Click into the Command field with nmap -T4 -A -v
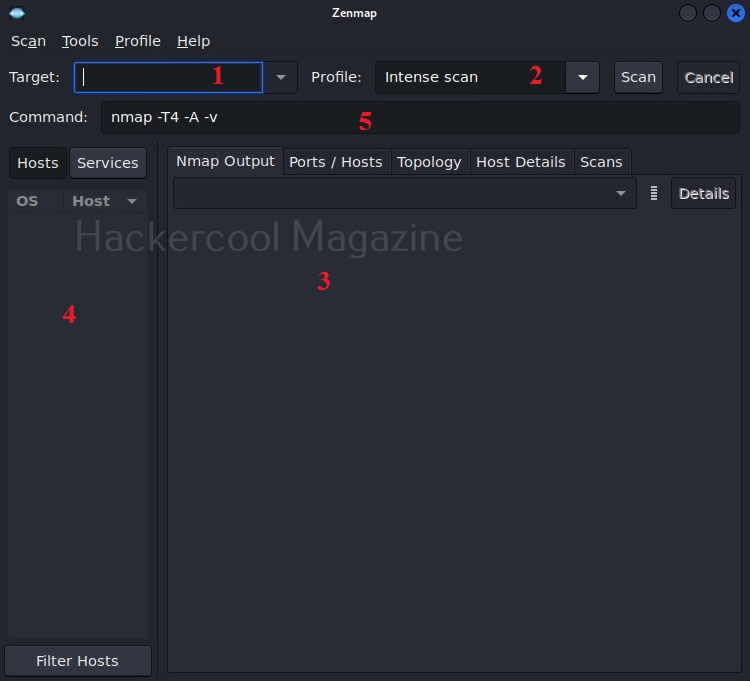750x681 pixels. point(420,117)
